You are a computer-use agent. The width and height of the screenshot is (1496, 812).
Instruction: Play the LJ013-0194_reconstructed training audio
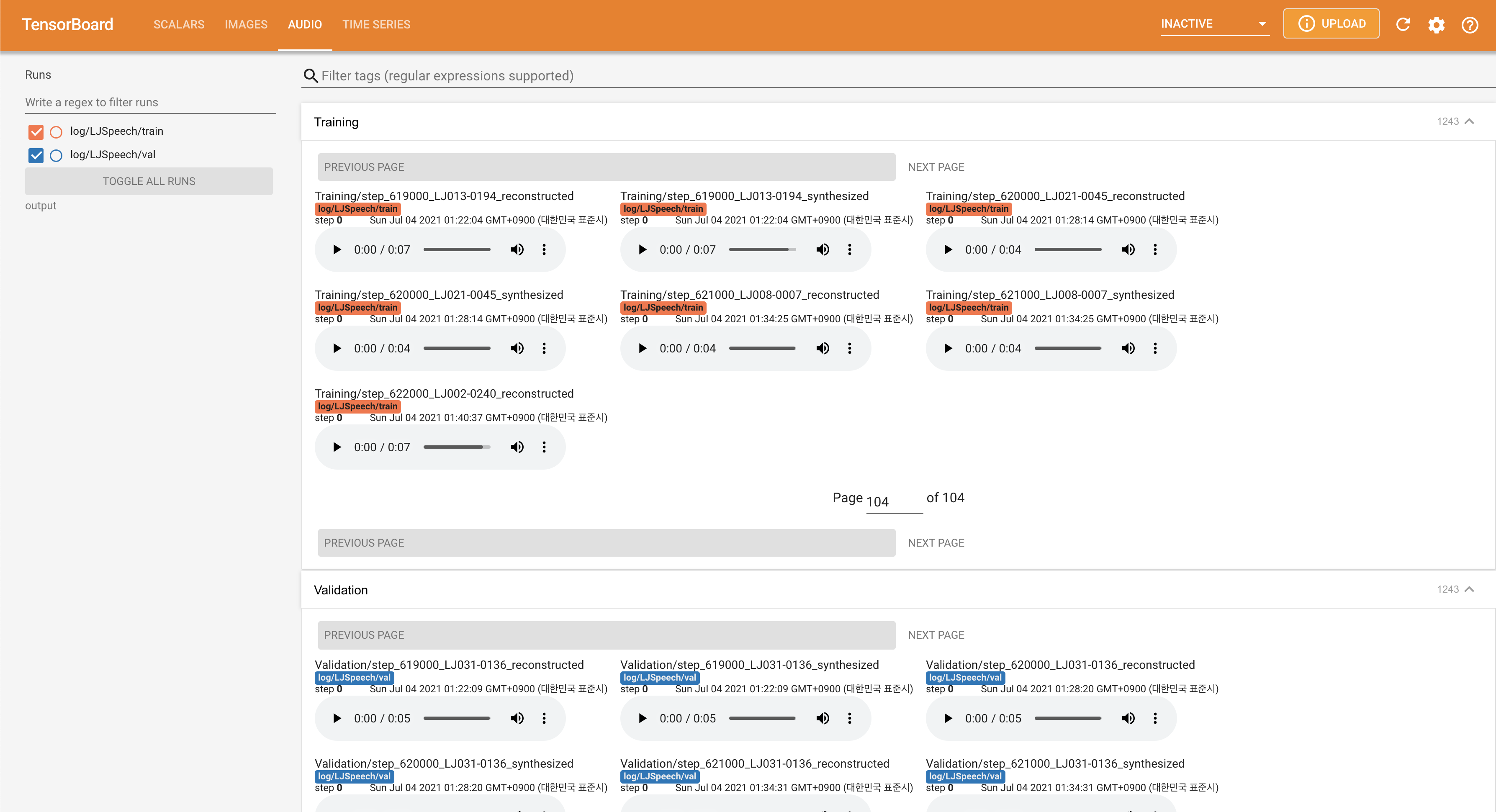click(337, 250)
